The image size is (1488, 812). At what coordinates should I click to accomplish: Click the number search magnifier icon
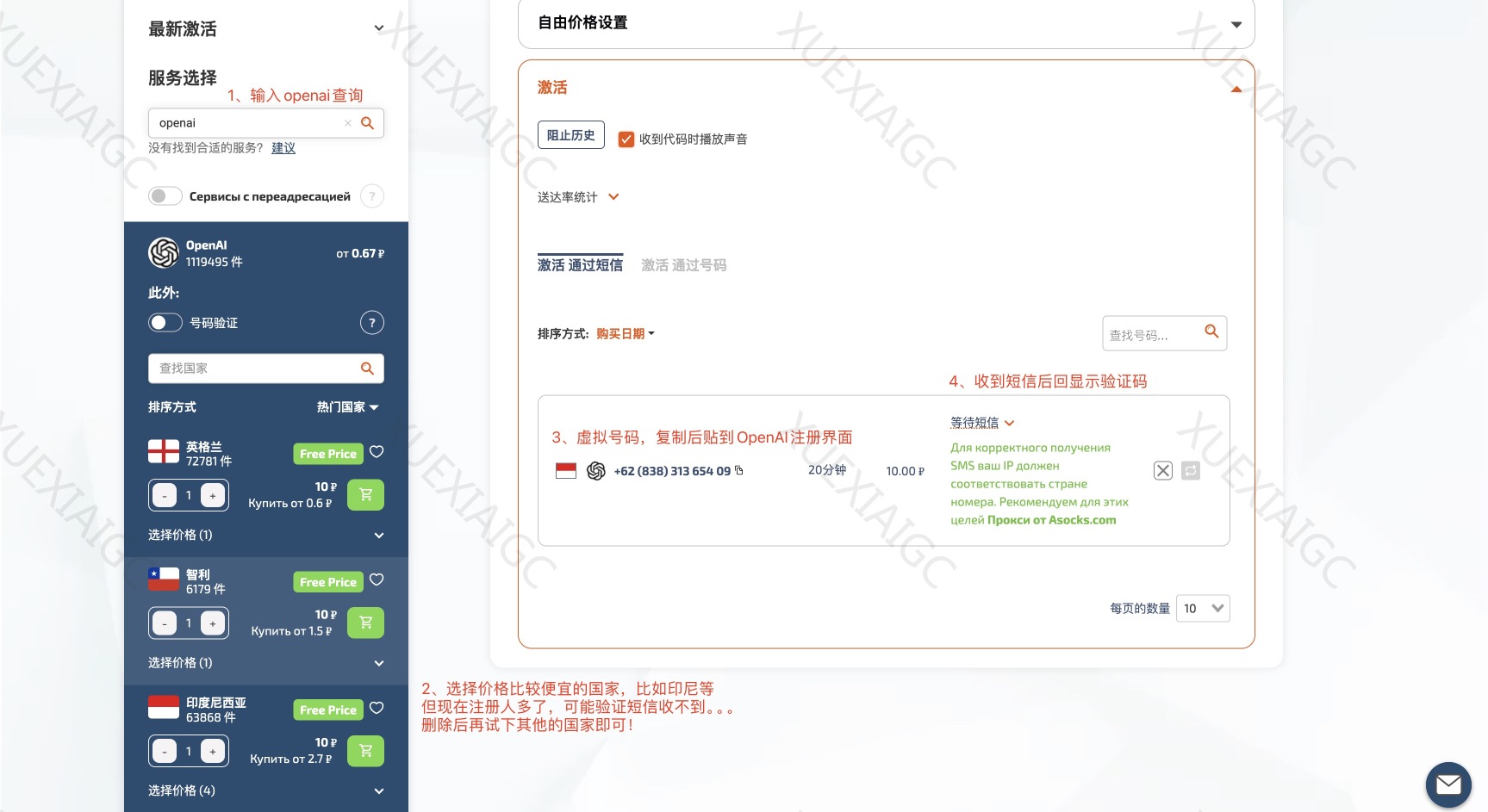point(1211,332)
